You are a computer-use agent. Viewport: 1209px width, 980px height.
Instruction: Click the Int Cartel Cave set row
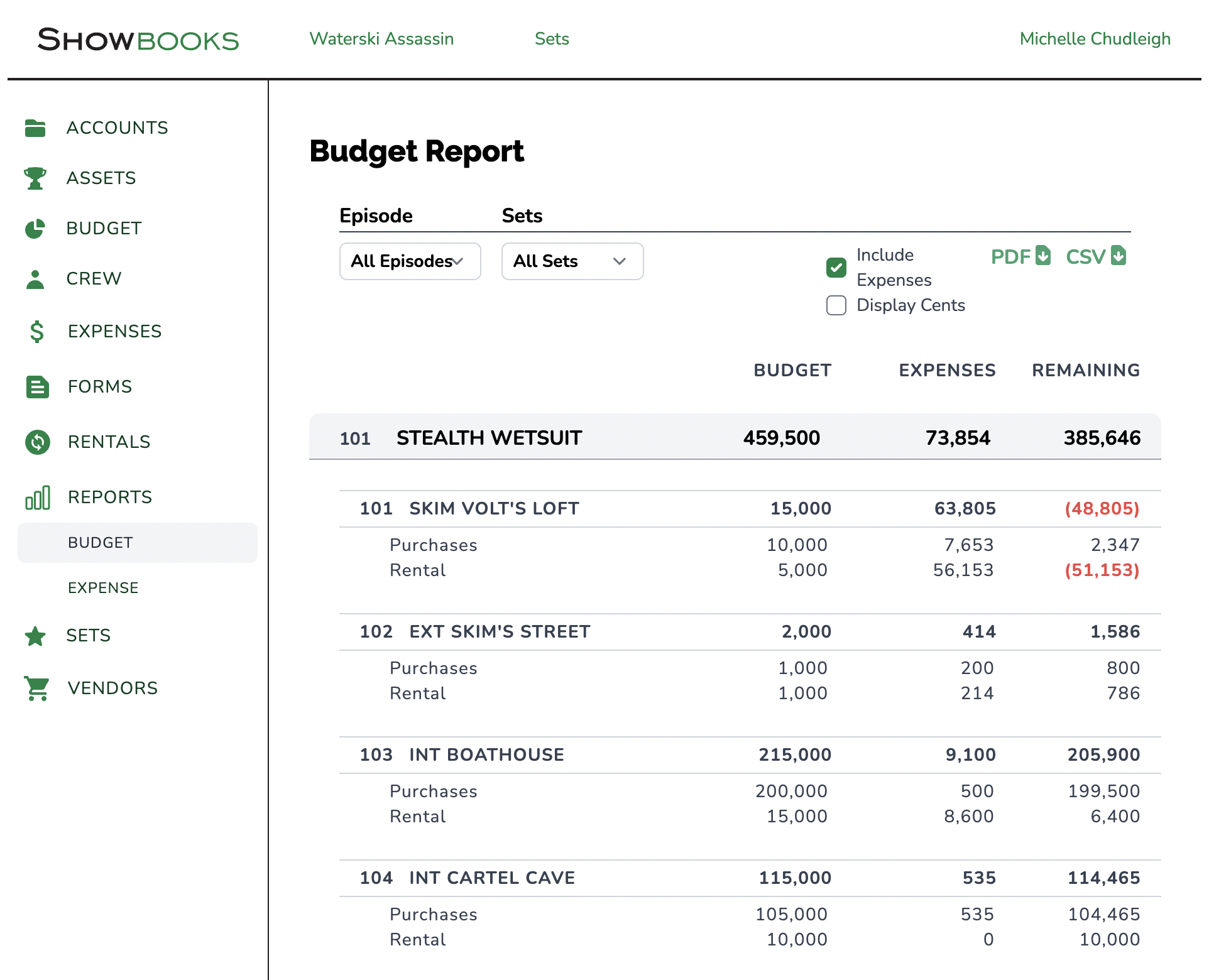pyautogui.click(x=750, y=878)
